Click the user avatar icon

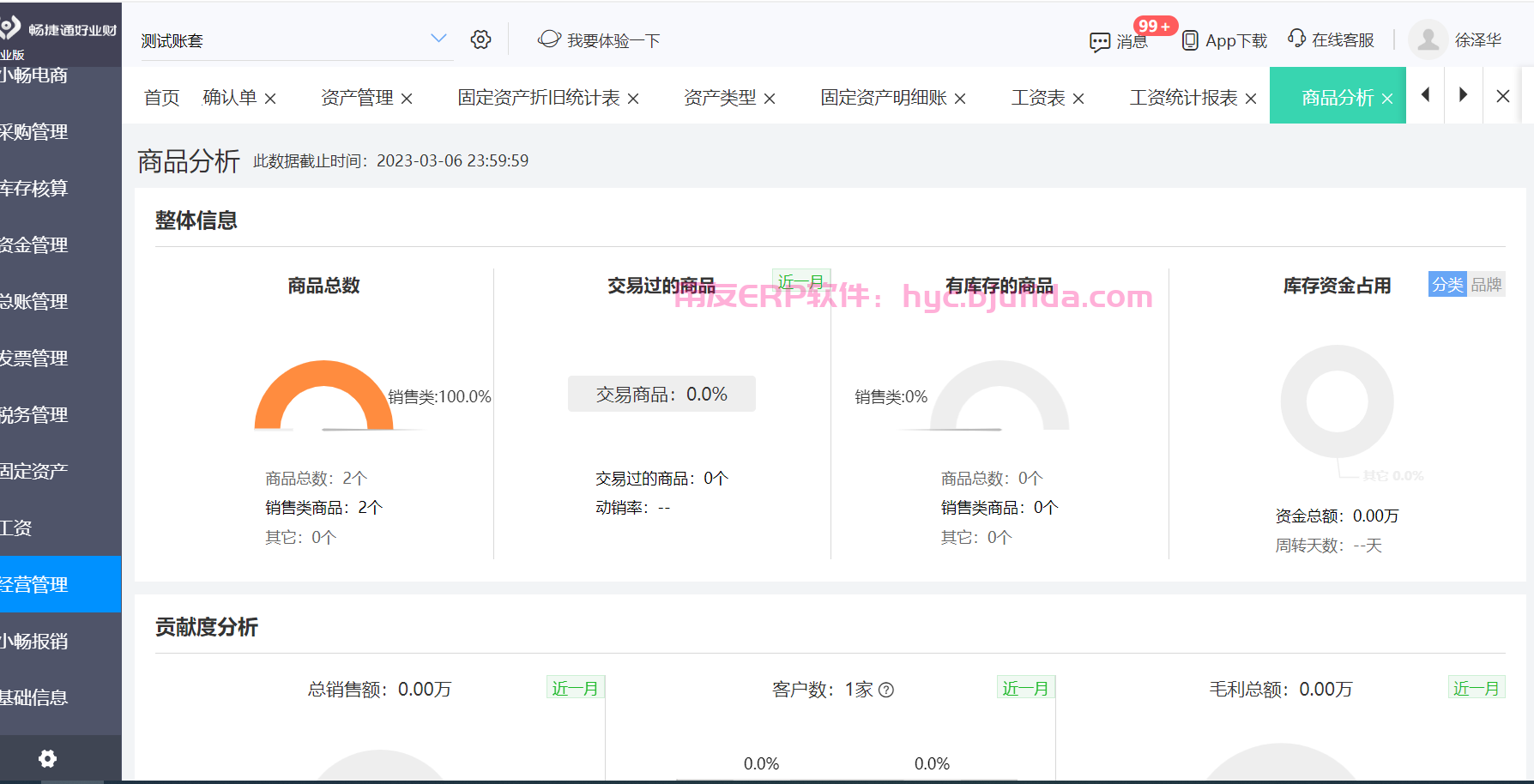click(x=1428, y=39)
